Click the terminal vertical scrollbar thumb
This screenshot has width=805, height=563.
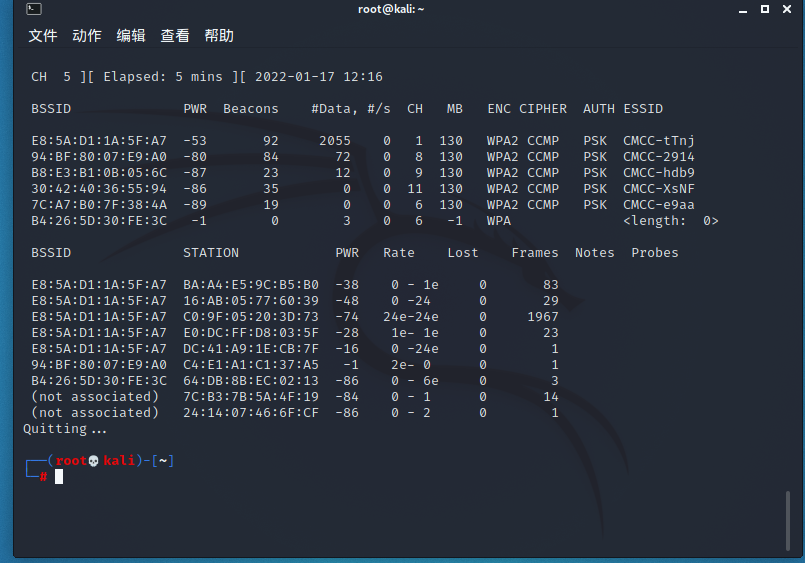[x=788, y=520]
